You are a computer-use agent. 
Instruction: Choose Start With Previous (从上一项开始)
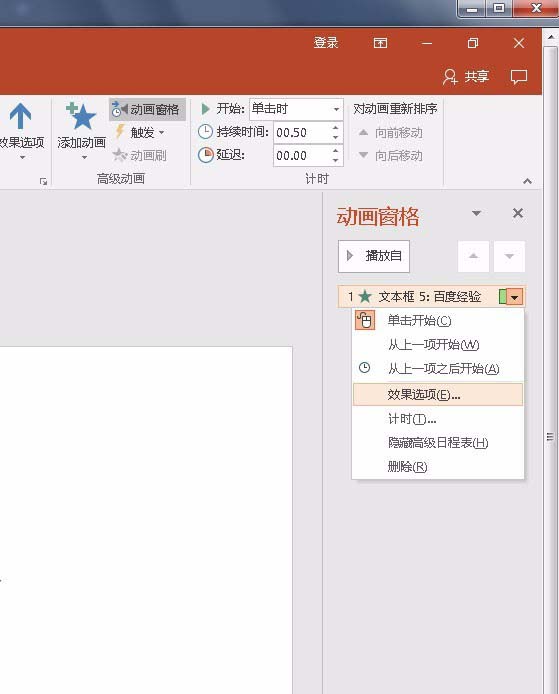click(x=437, y=344)
